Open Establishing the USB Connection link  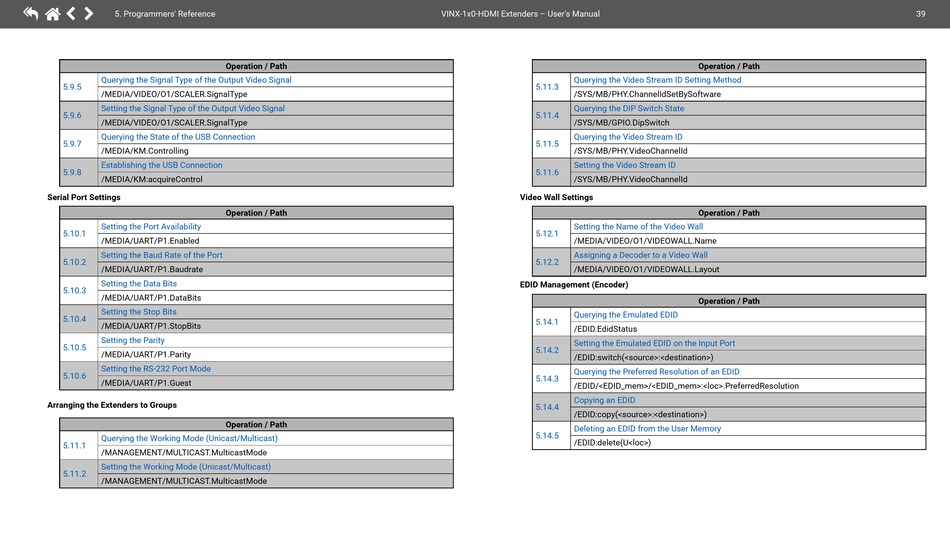(161, 165)
